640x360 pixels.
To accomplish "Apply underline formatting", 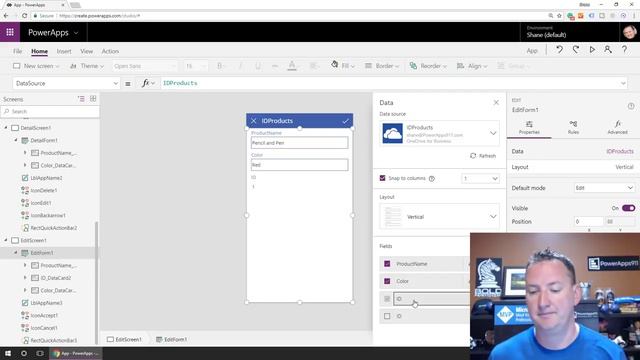I will (x=258, y=66).
